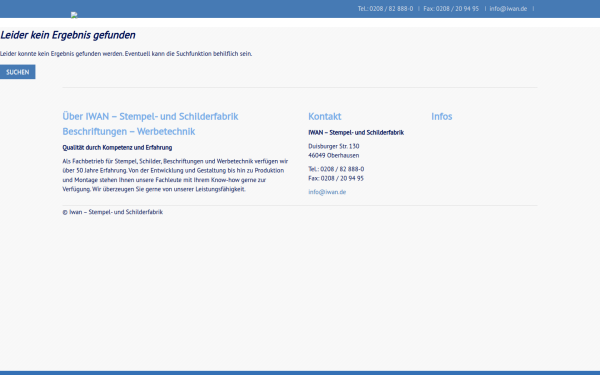Screen dimensions: 600x375
Task: Click the '© Iwan – Stempel- und Schilderfabrik' copyright
Action: coord(112,212)
